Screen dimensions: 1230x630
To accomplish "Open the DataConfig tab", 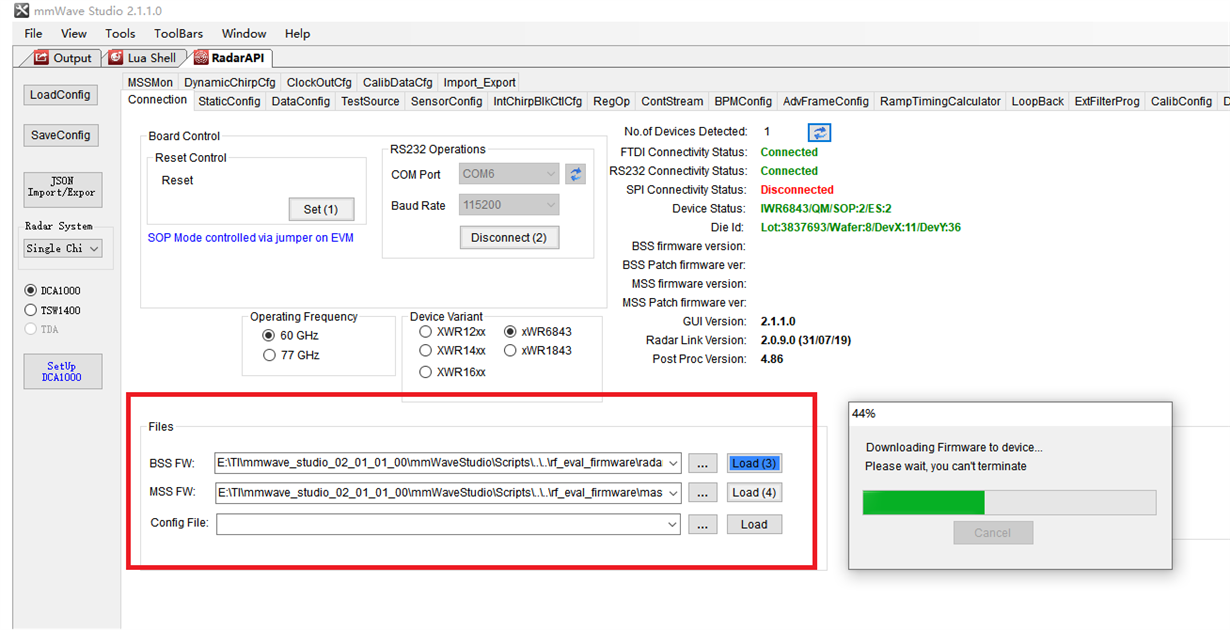I will (301, 101).
